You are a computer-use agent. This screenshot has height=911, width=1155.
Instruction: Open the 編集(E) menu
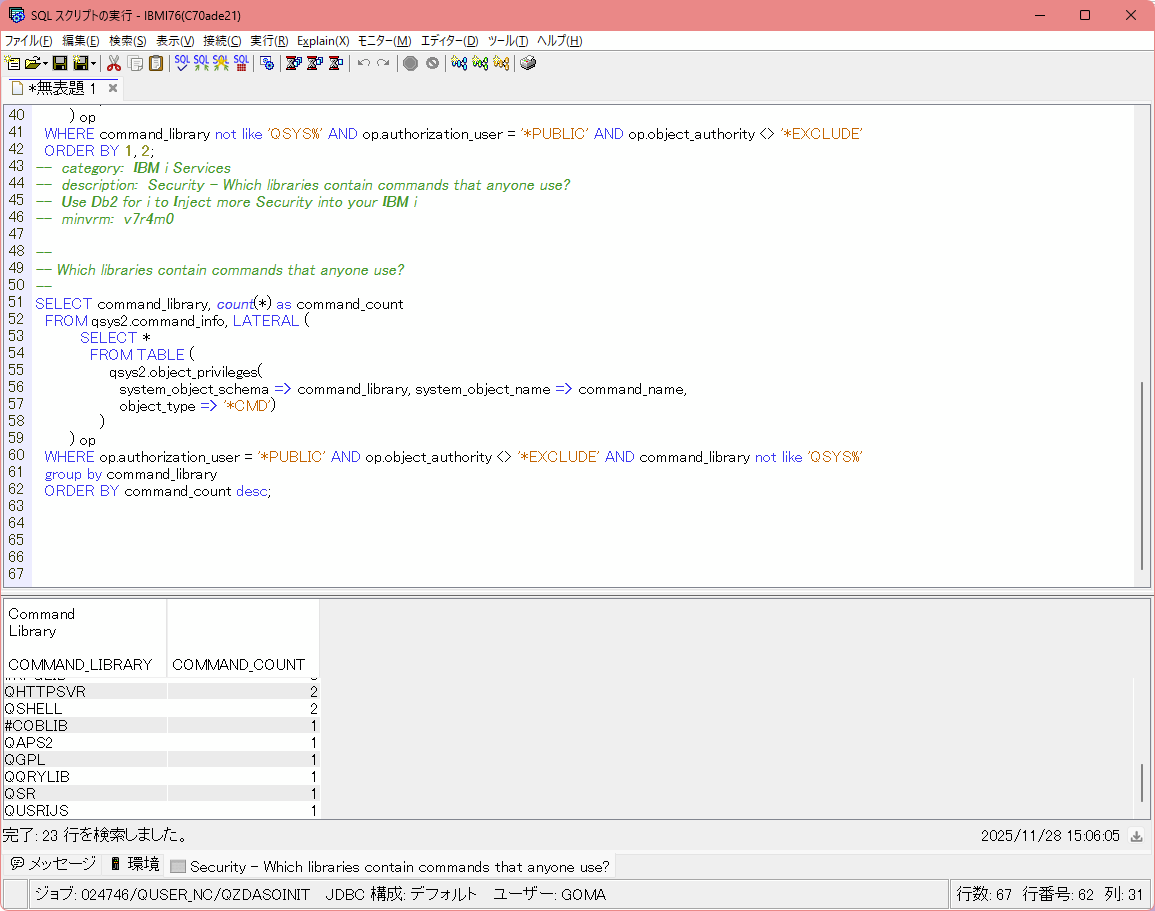(80, 41)
